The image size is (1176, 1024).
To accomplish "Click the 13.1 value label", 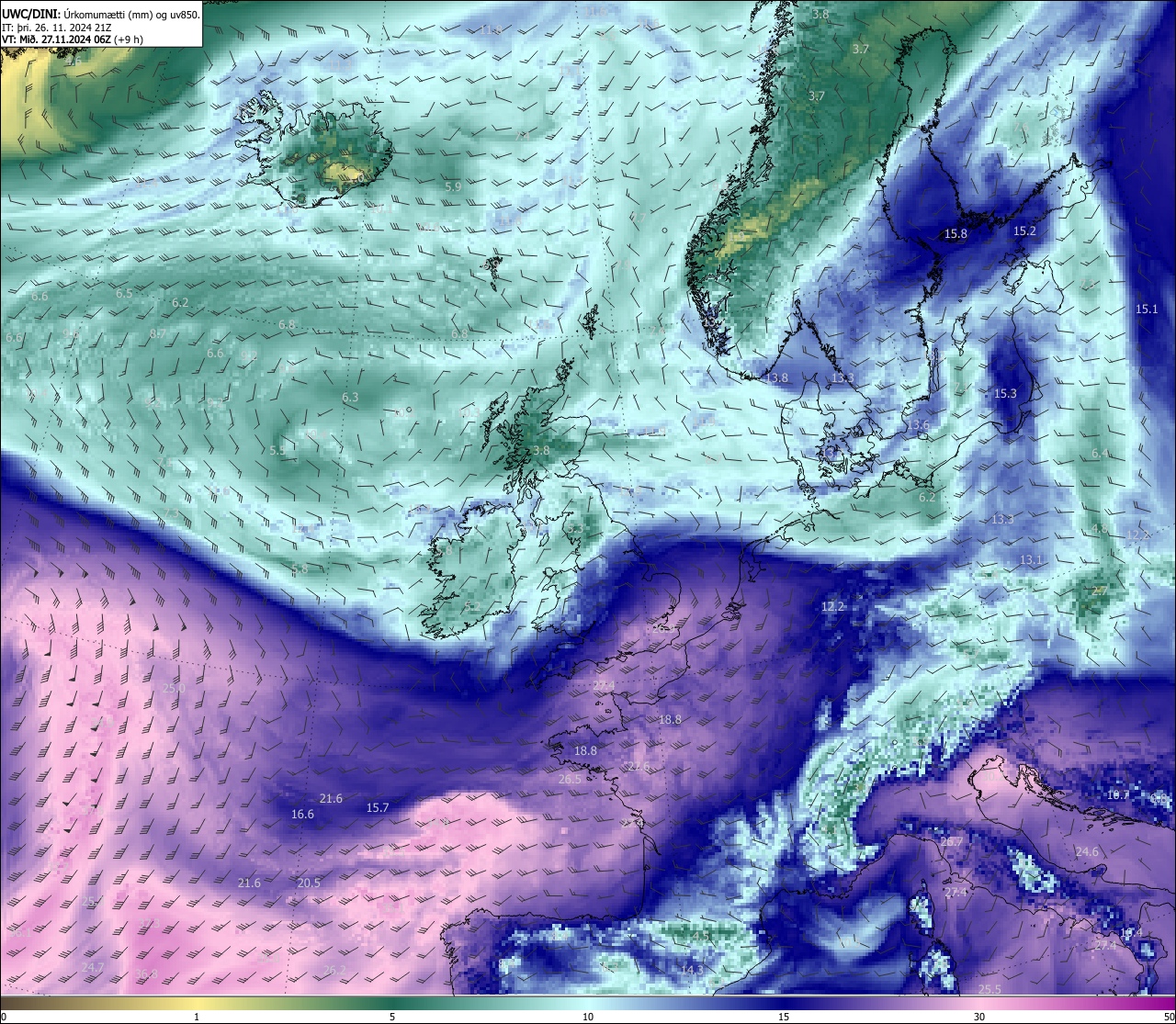I will coord(1031,560).
